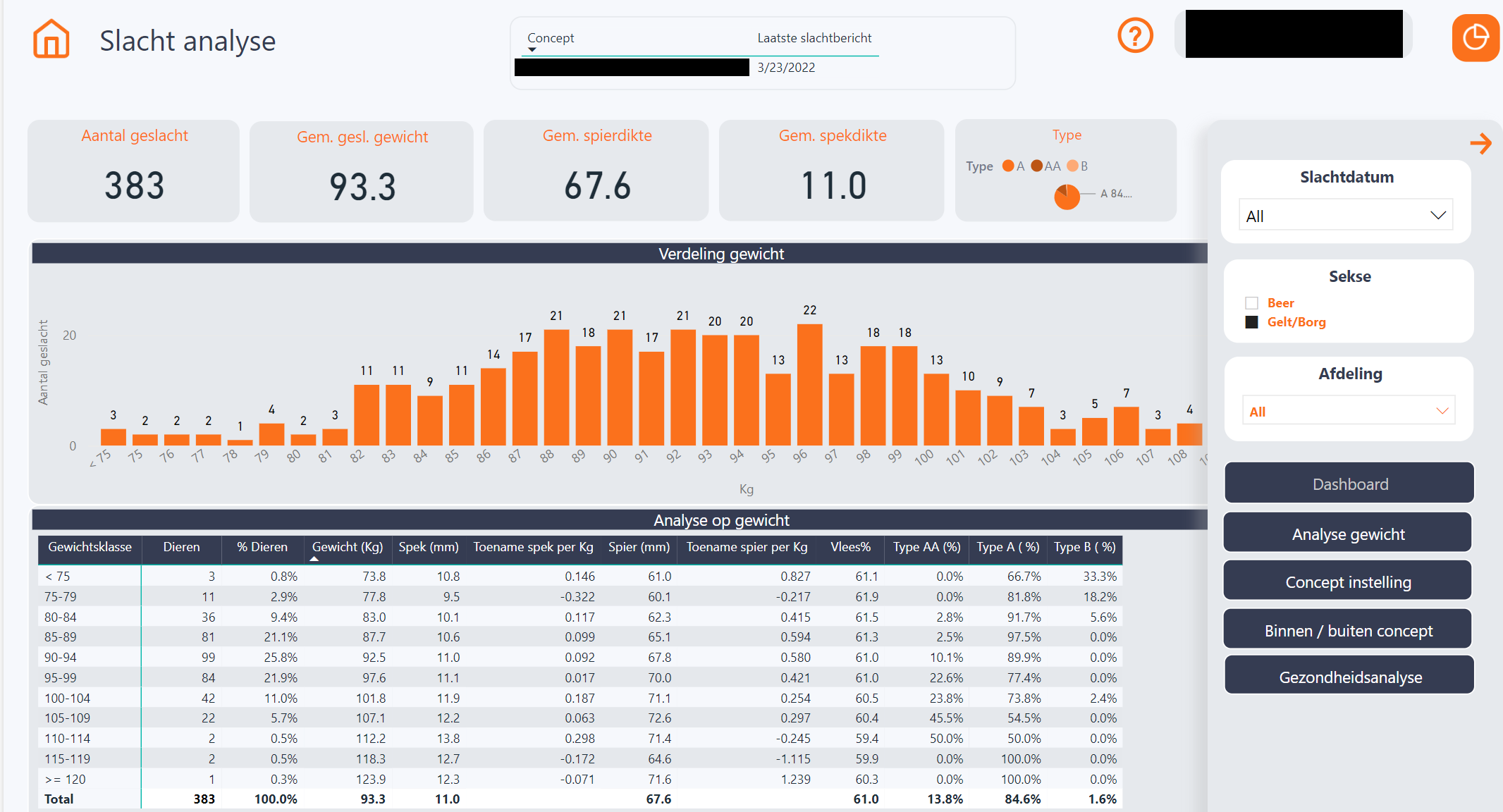Viewport: 1503px width, 812px height.
Task: Click the Total row label
Action: 59,799
